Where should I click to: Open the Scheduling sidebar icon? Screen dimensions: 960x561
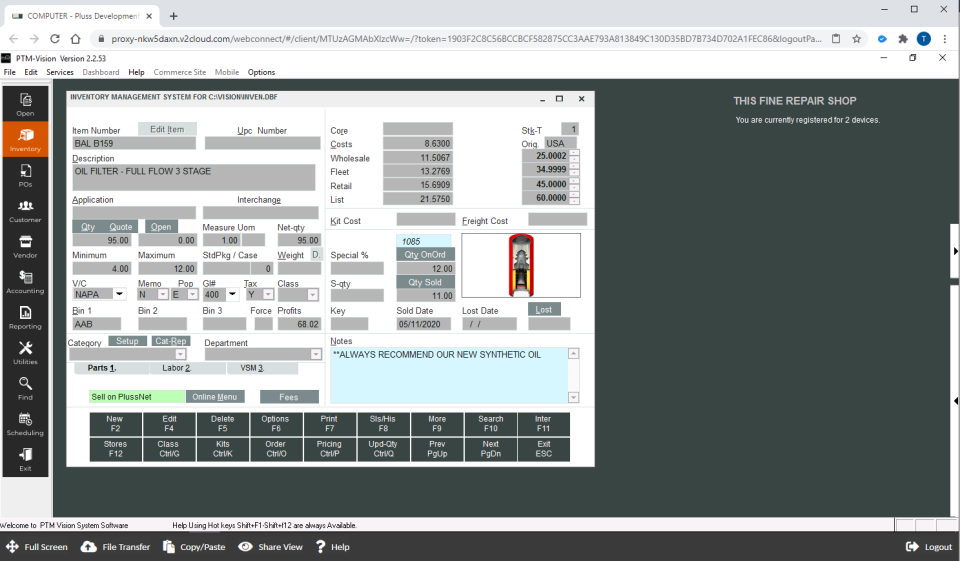(x=25, y=423)
